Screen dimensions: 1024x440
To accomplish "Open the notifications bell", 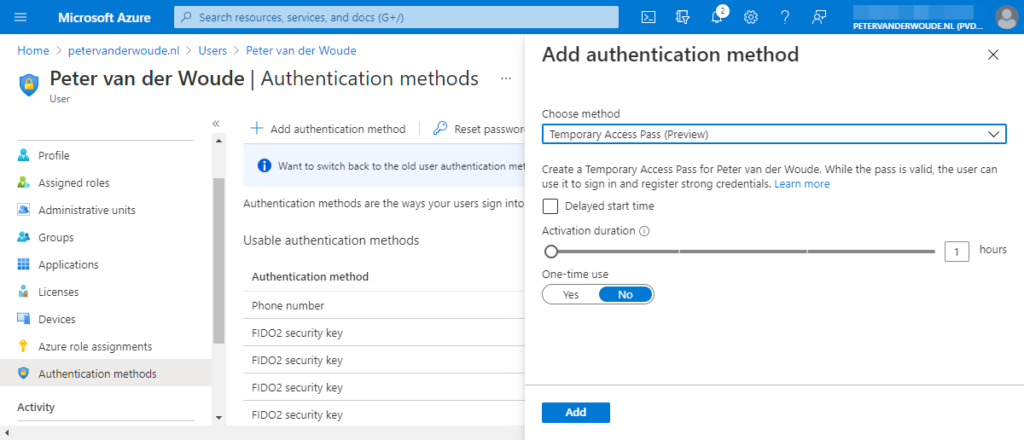I will coord(717,17).
